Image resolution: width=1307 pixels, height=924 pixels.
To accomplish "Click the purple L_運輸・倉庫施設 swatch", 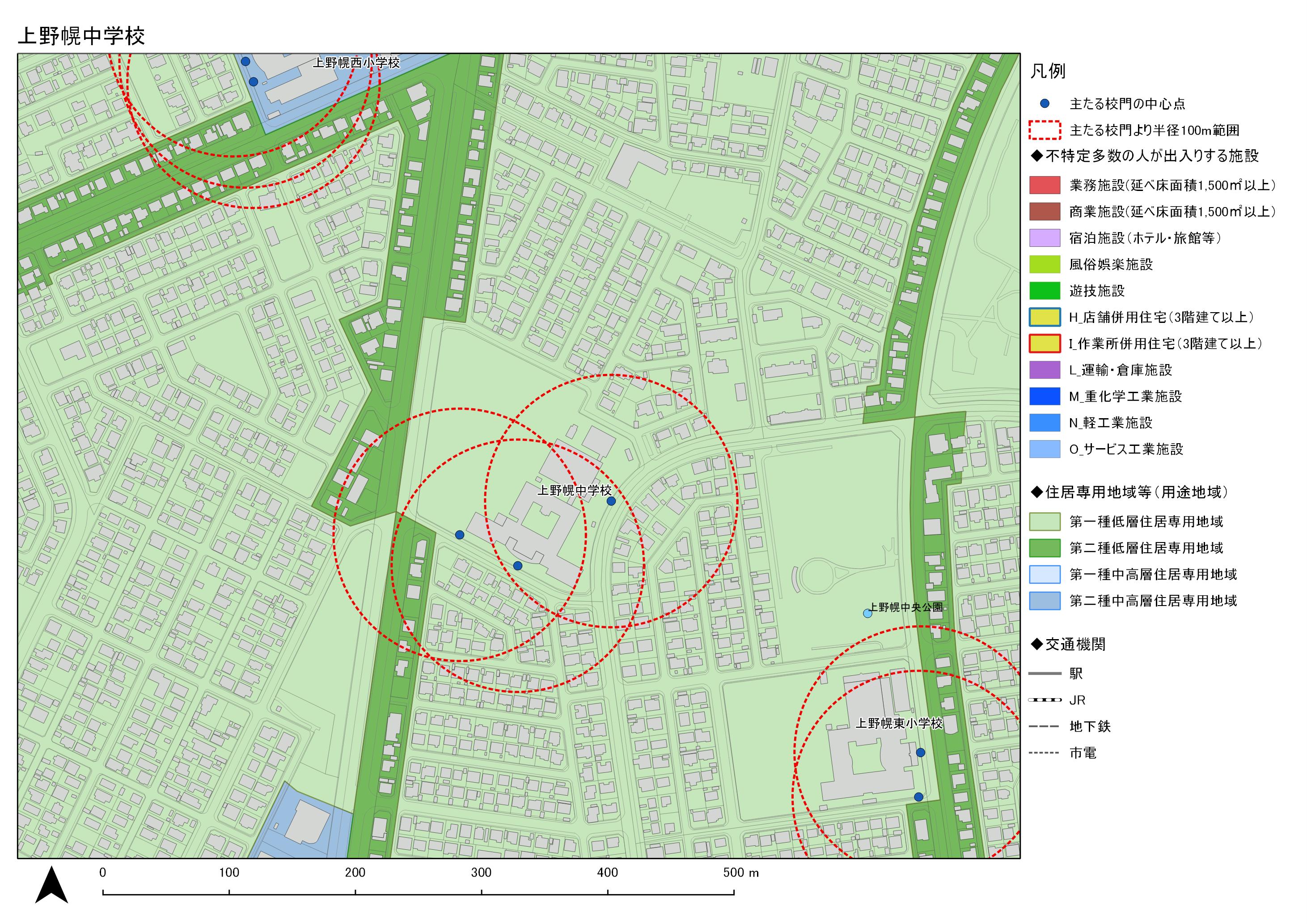I will [1044, 370].
